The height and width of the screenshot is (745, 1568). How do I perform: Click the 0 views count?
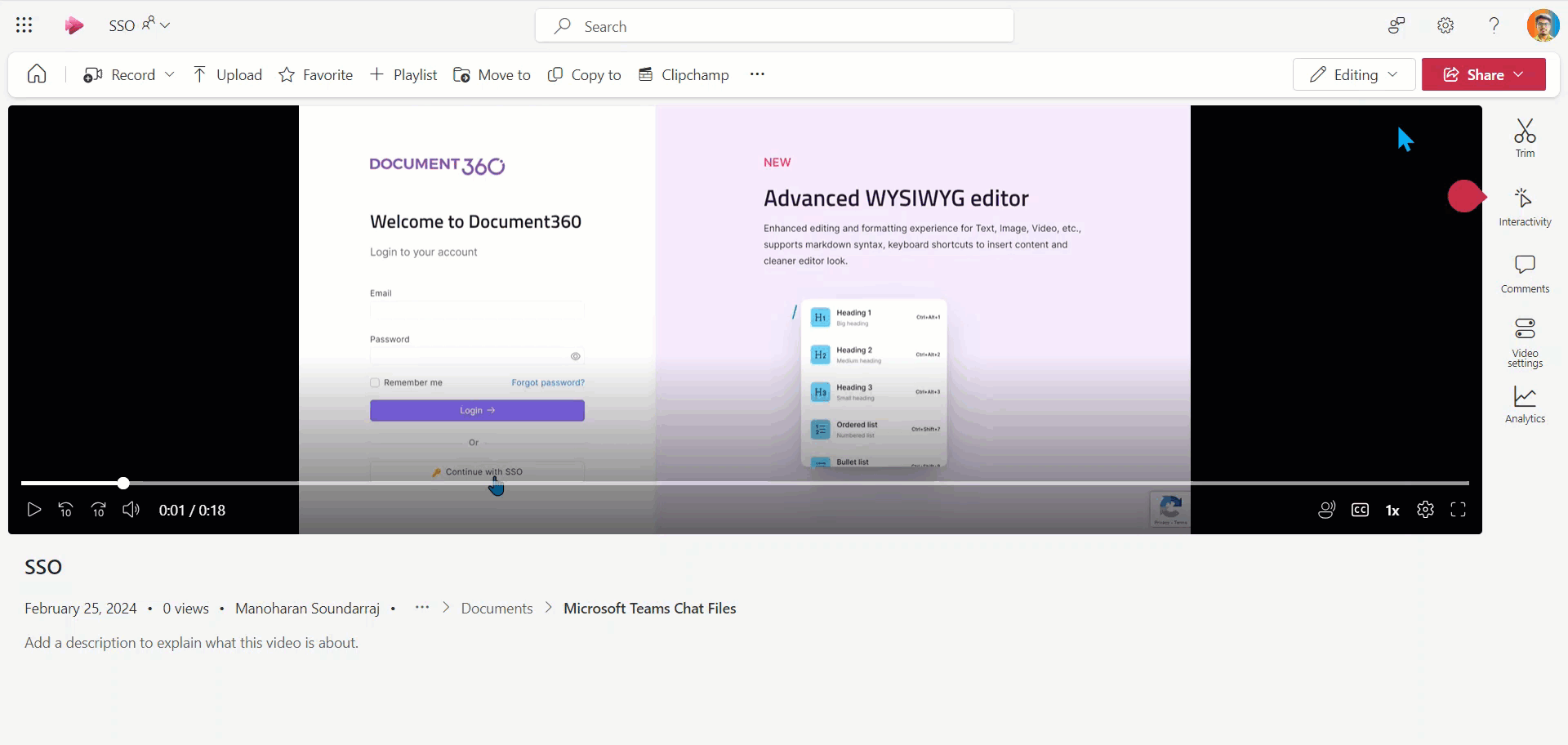185,609
